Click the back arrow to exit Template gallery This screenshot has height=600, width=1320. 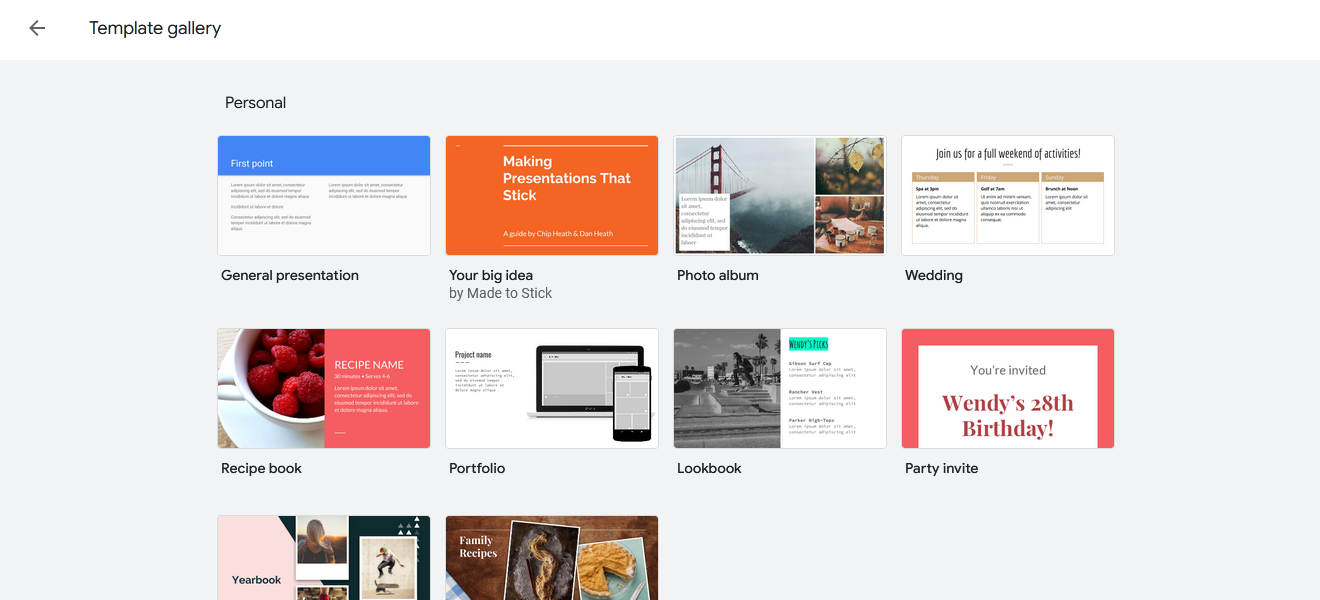click(x=37, y=28)
